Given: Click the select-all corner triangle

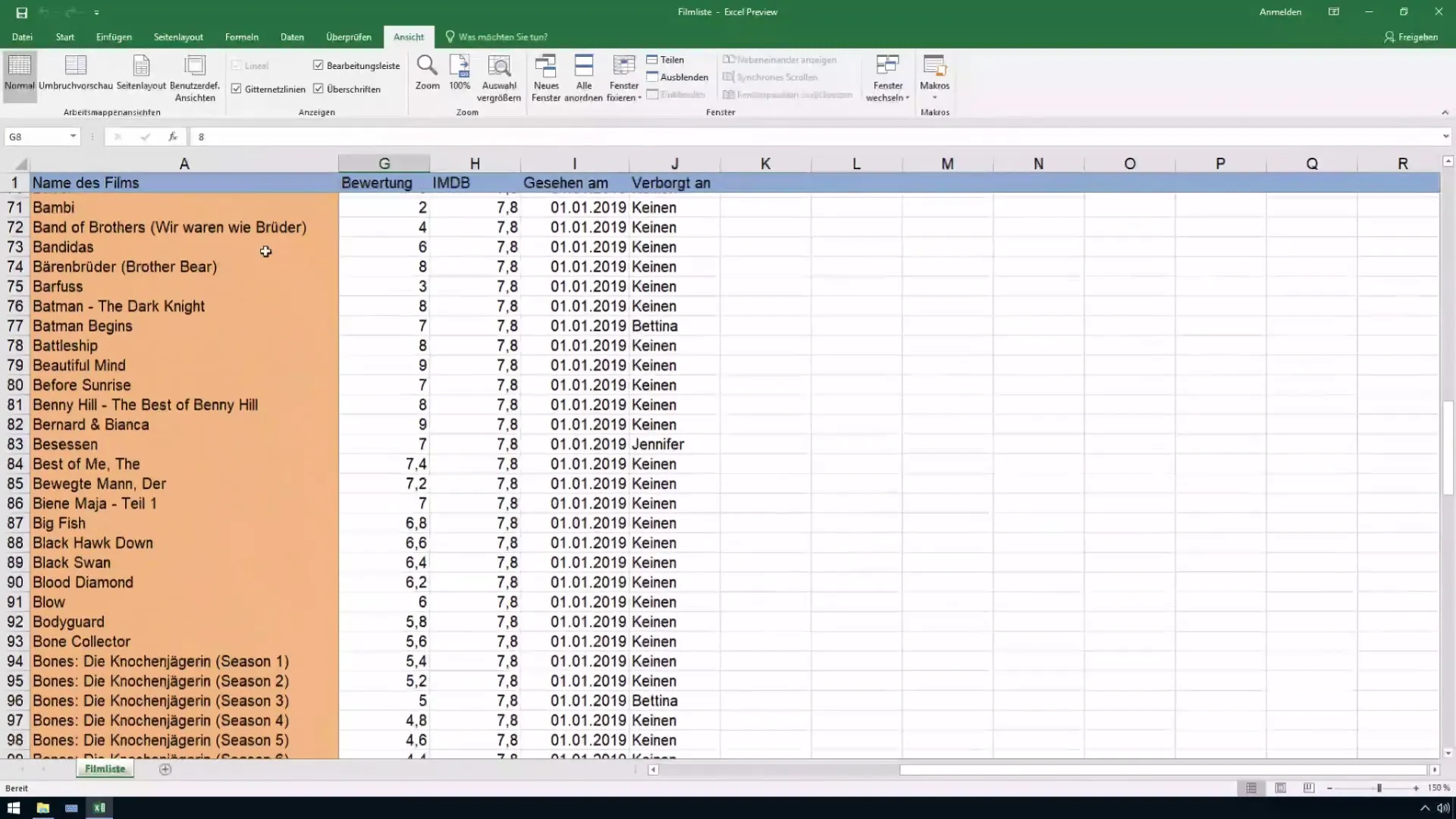Looking at the screenshot, I should click(21, 164).
